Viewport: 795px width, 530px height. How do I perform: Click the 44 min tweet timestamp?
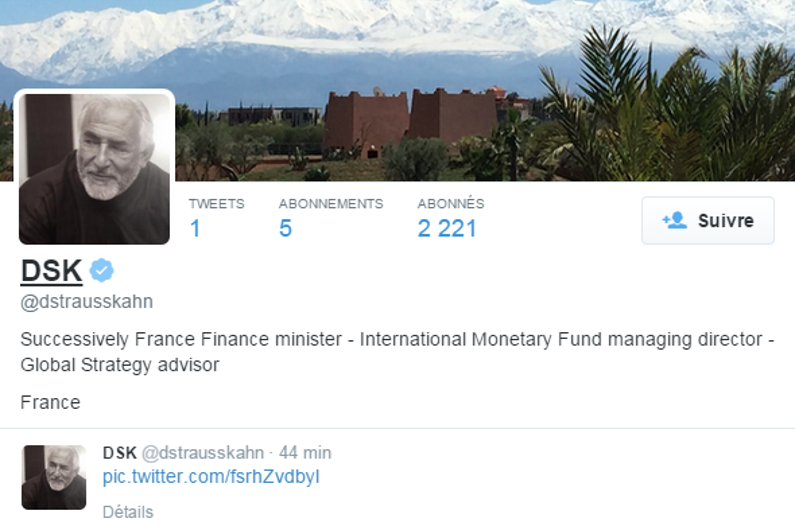coord(305,452)
